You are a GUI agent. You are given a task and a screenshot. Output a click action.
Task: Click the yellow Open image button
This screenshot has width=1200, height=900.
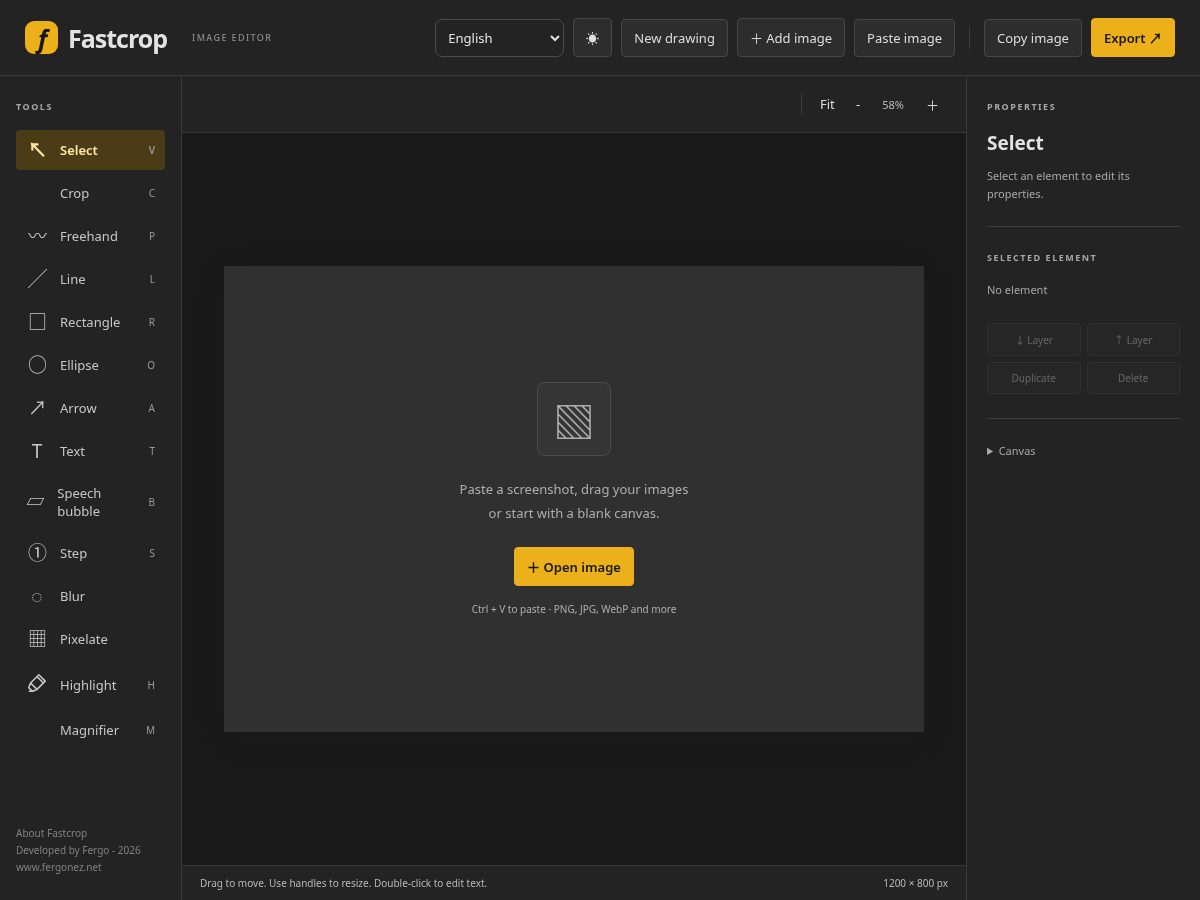574,567
